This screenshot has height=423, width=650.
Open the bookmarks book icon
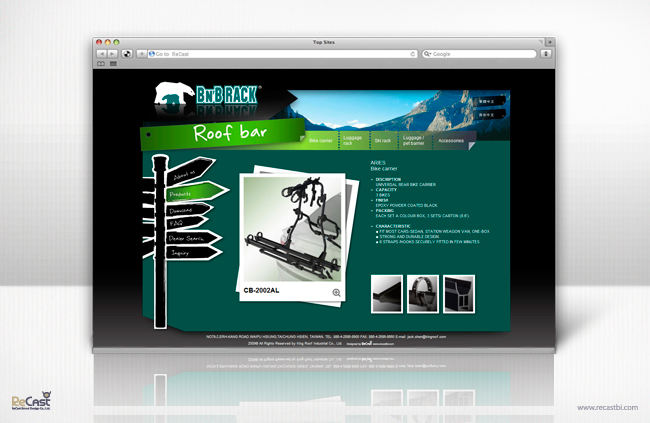(x=101, y=63)
